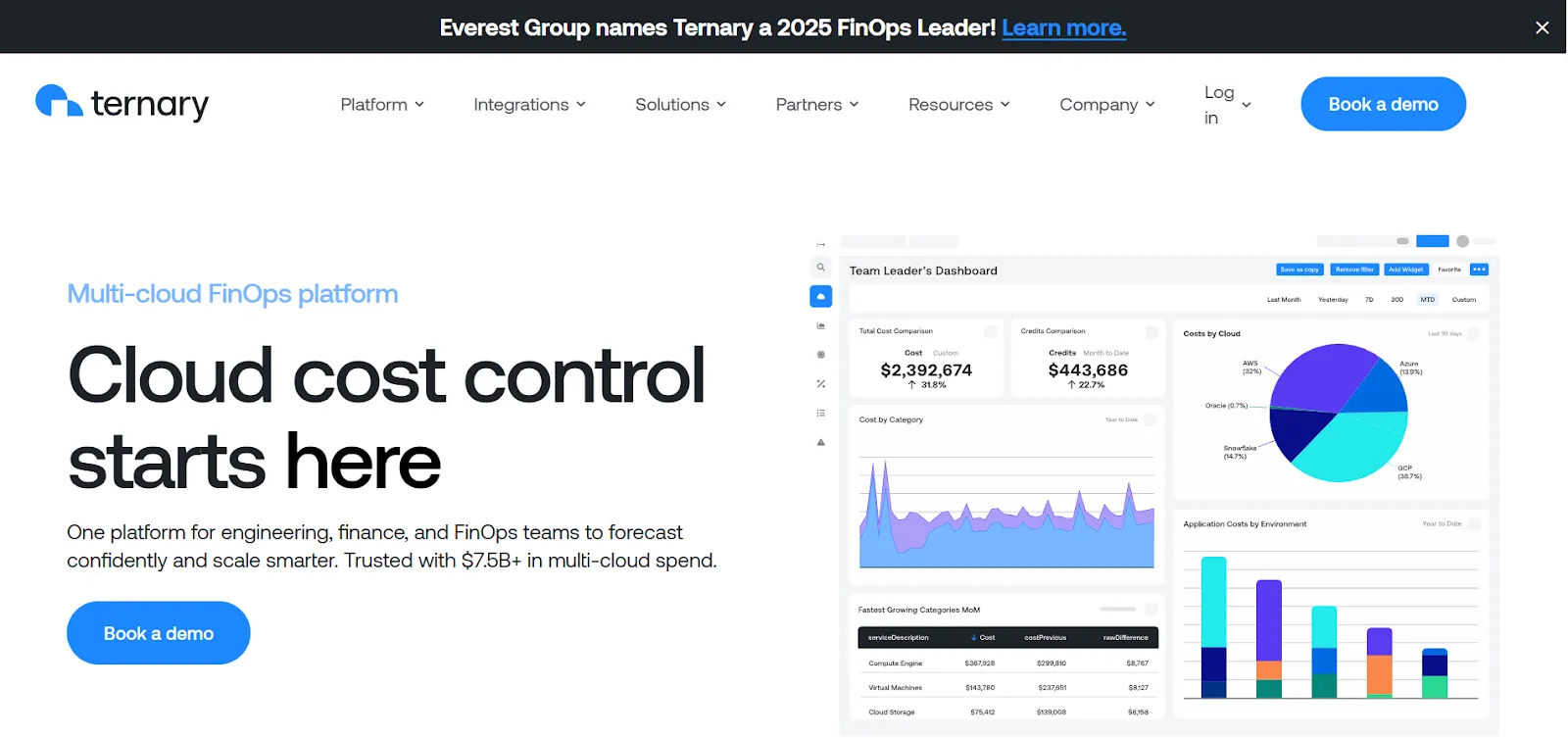Select the Yesterday date range
1568x738 pixels.
tap(1333, 300)
